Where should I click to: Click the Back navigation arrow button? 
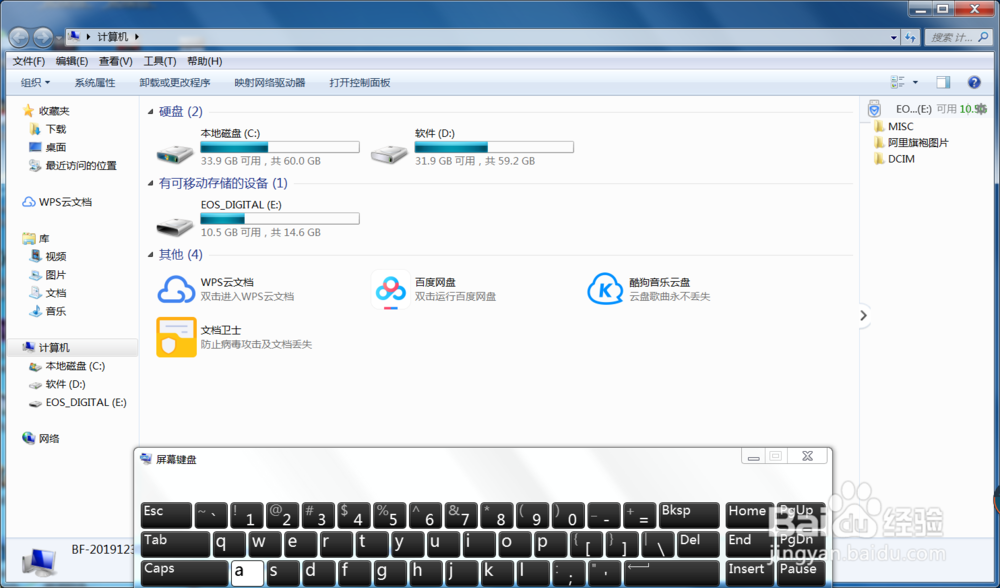point(19,37)
